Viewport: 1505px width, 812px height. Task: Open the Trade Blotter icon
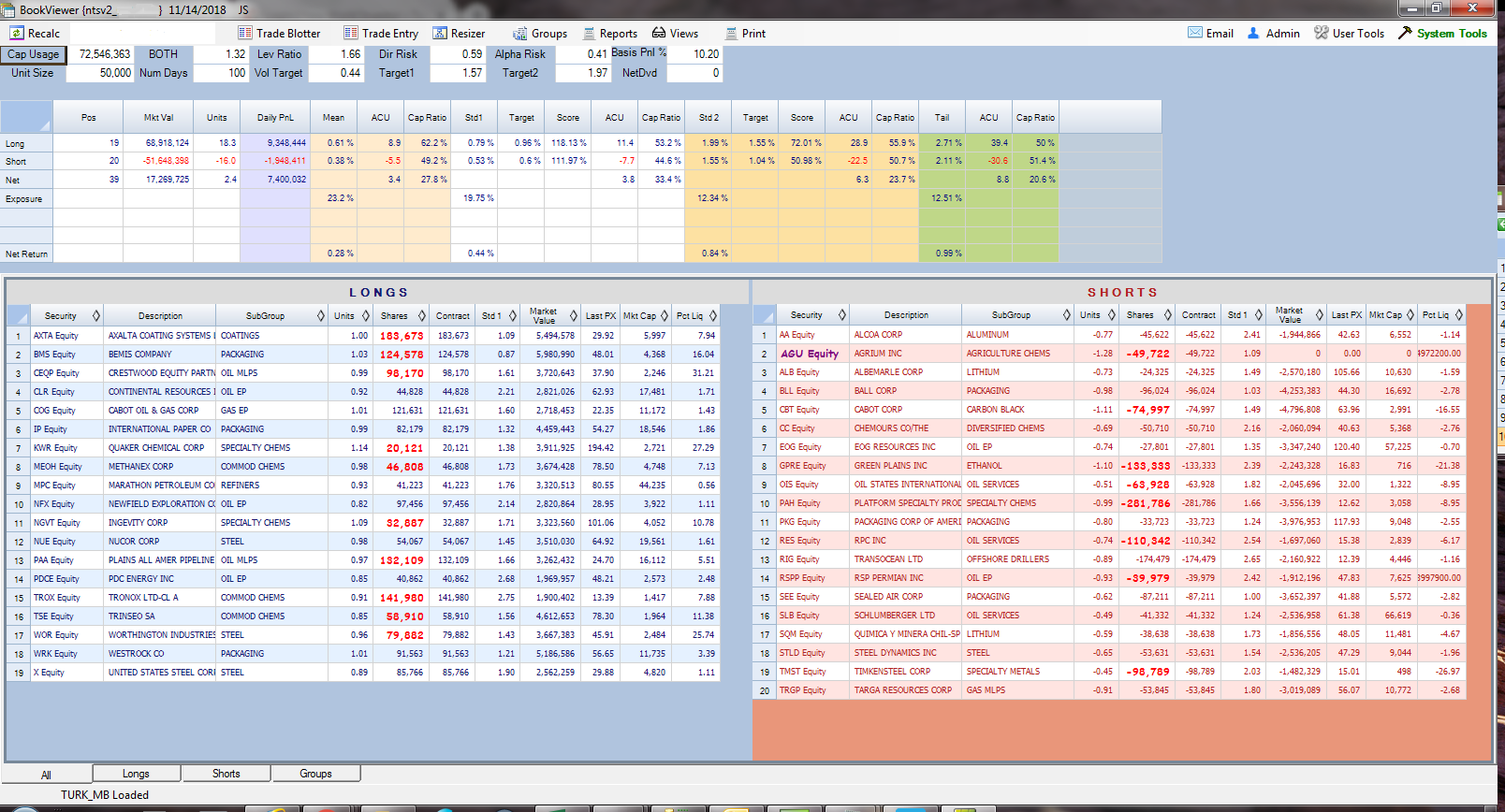(244, 33)
